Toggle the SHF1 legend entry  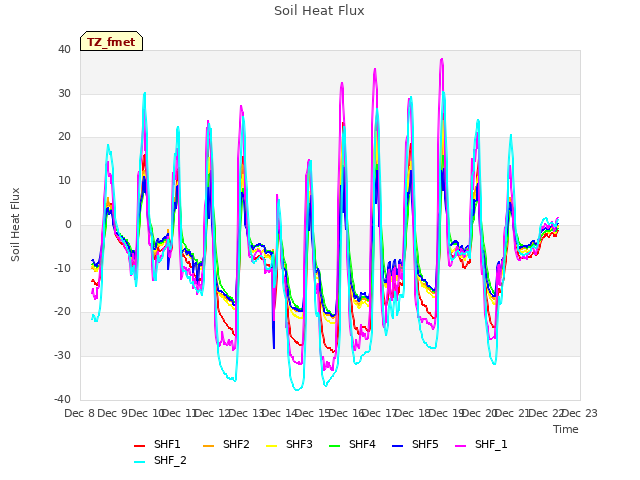click(x=157, y=444)
